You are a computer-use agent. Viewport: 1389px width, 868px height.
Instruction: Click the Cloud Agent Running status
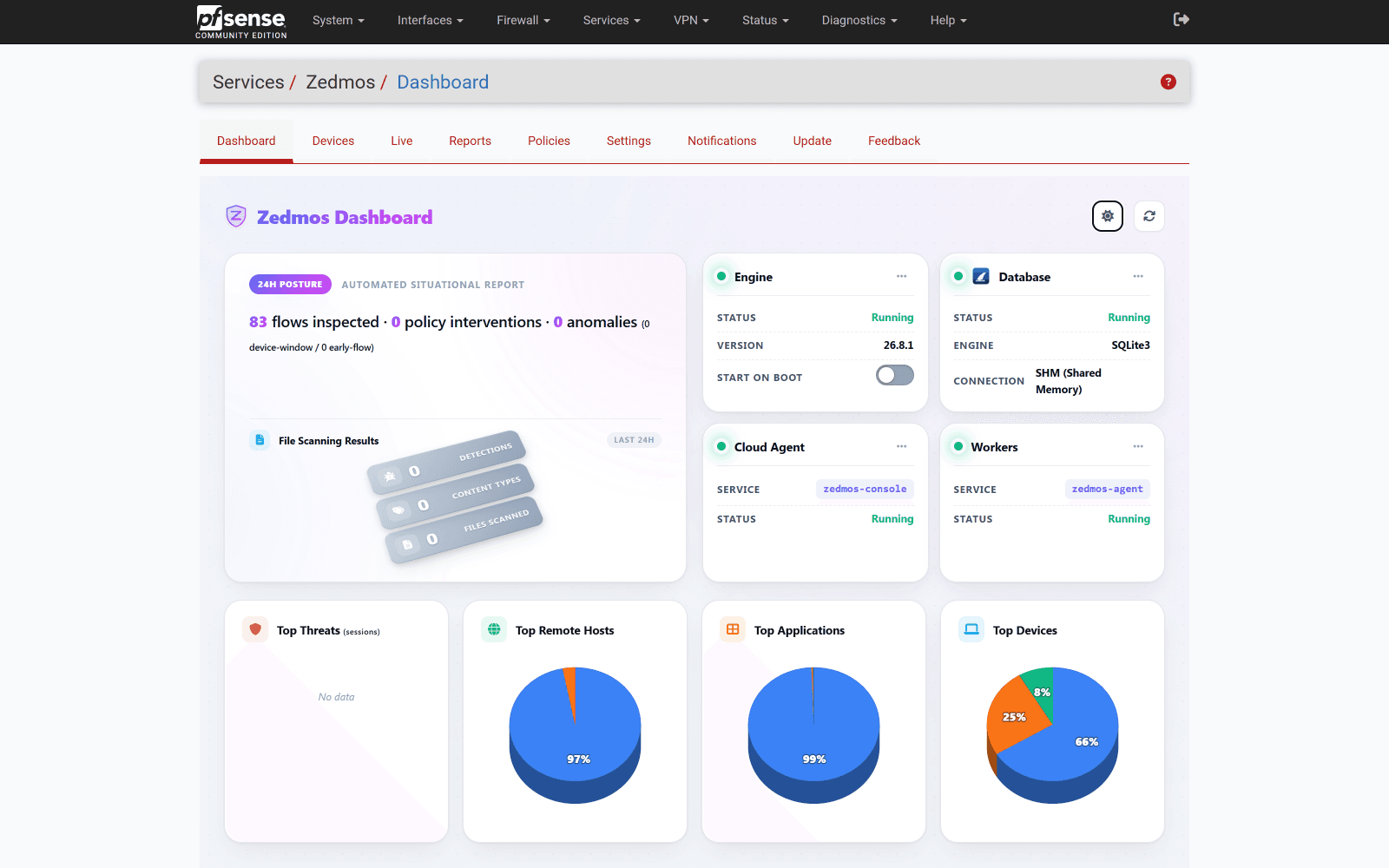point(892,518)
